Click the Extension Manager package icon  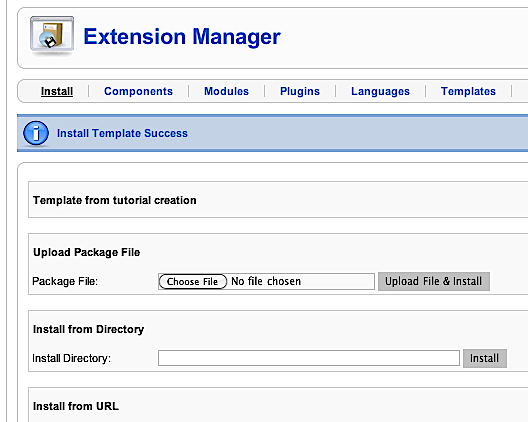52,35
